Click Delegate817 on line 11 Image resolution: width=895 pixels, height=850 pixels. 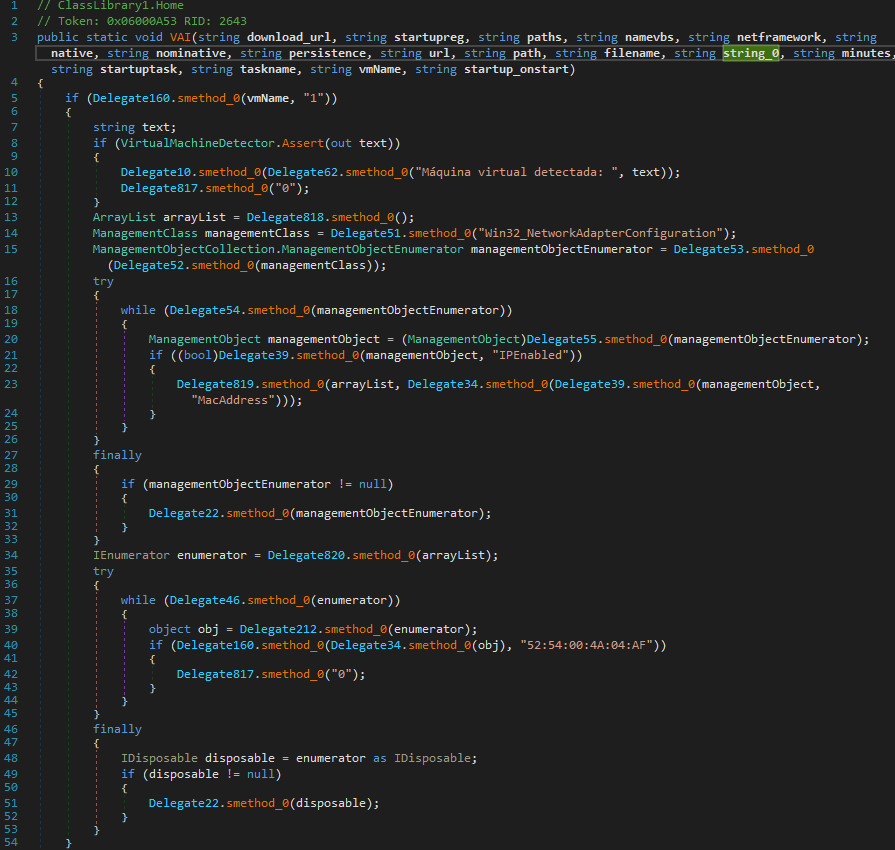click(x=159, y=188)
